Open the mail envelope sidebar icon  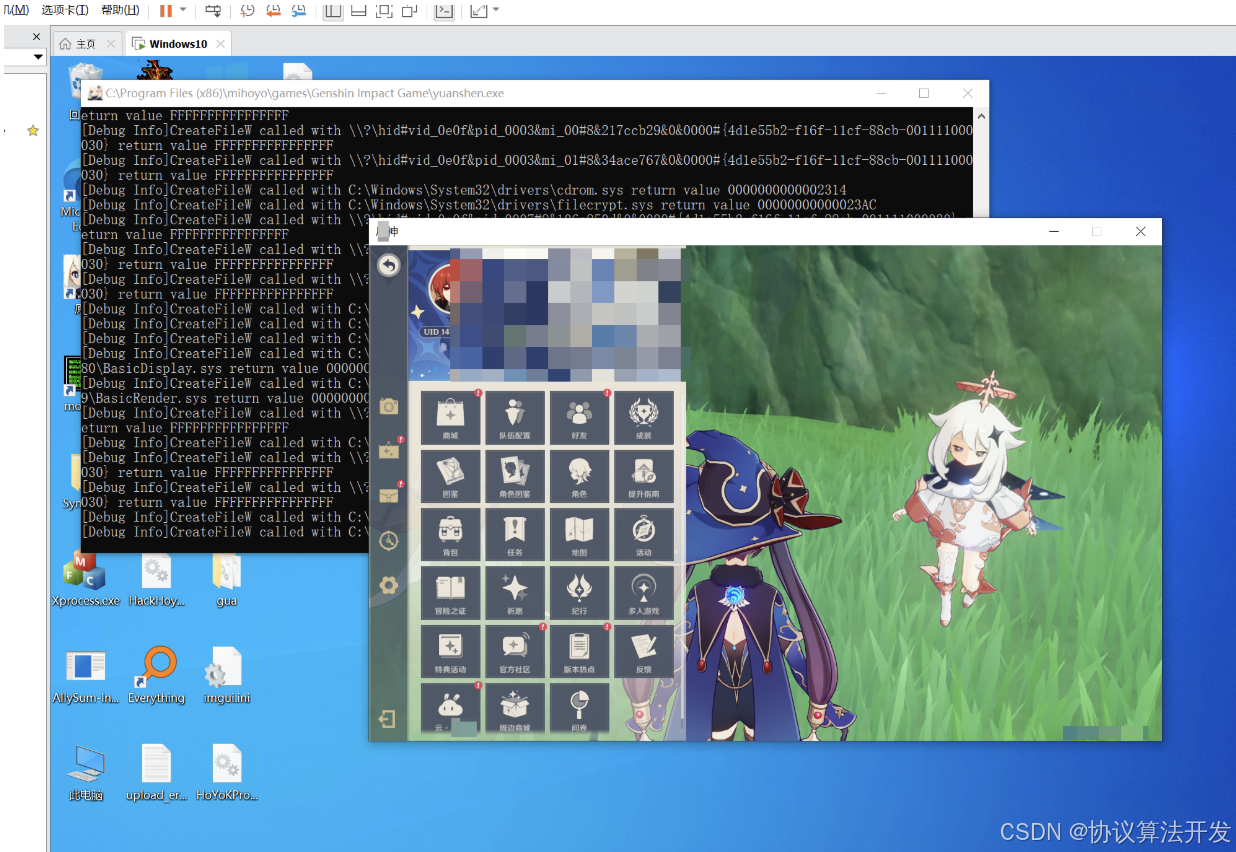[x=388, y=495]
